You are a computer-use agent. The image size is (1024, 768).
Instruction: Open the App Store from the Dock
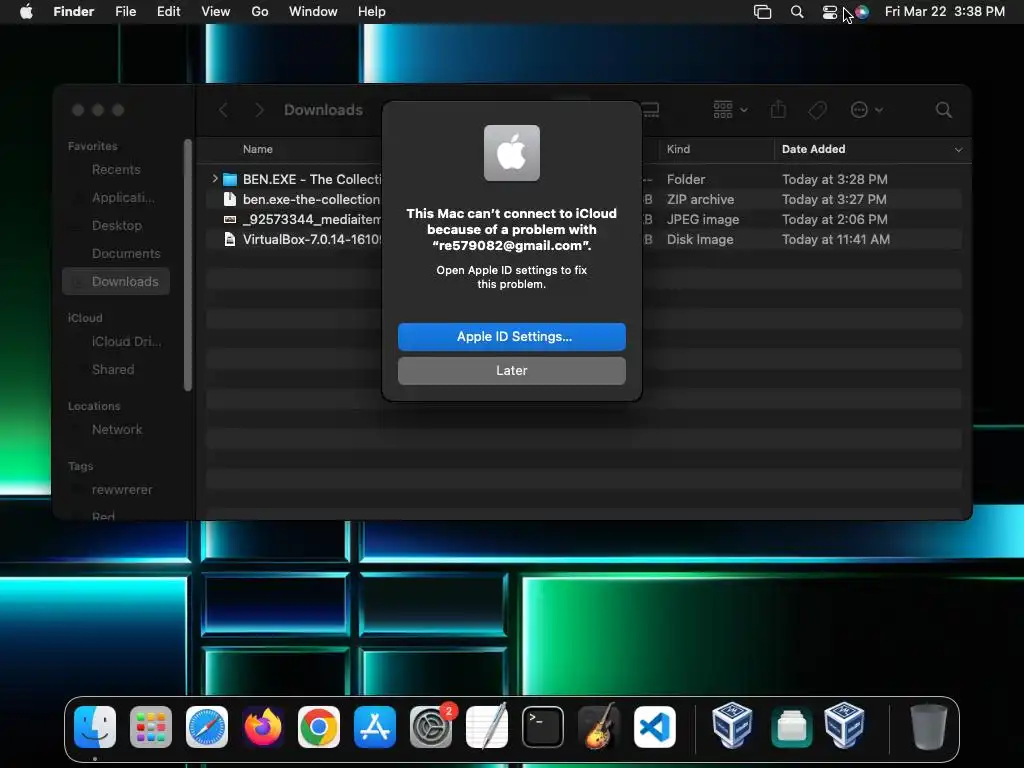(375, 727)
